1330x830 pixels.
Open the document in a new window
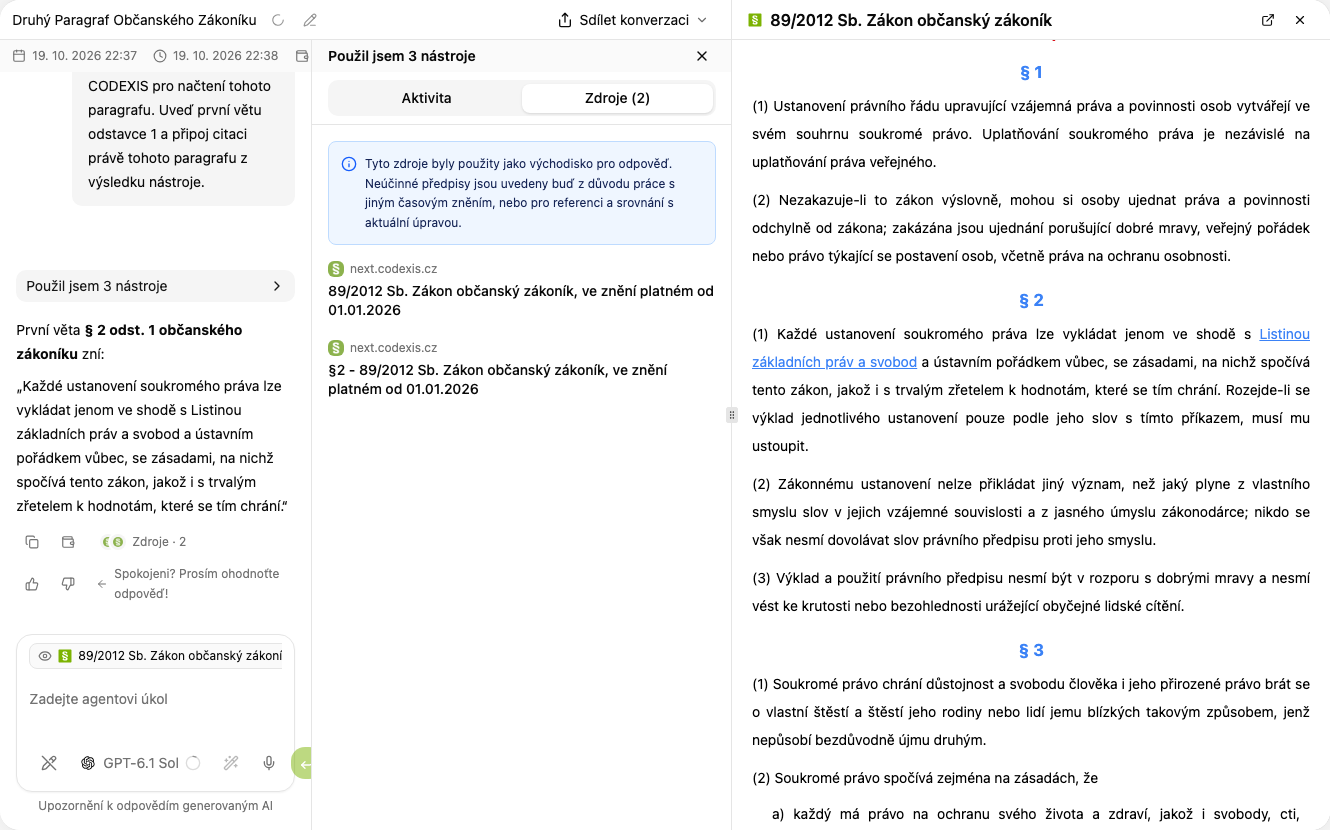(x=1268, y=20)
